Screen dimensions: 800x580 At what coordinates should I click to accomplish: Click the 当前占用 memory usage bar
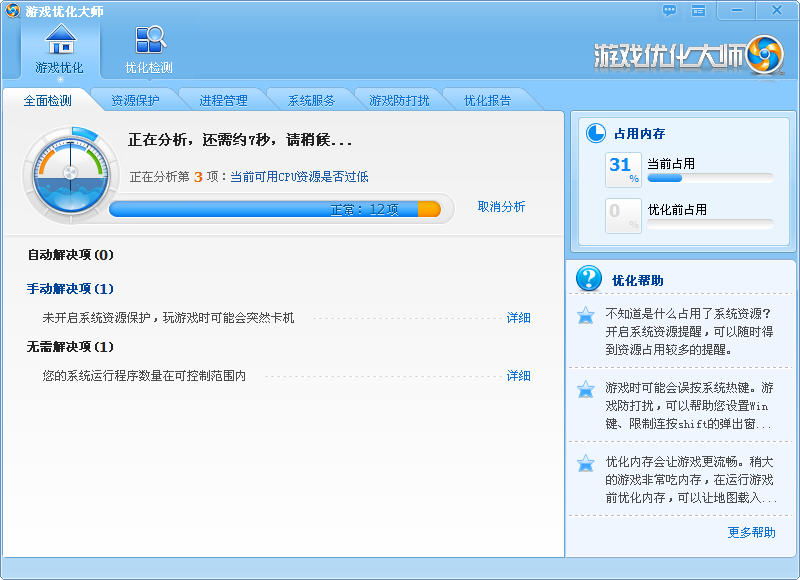710,178
